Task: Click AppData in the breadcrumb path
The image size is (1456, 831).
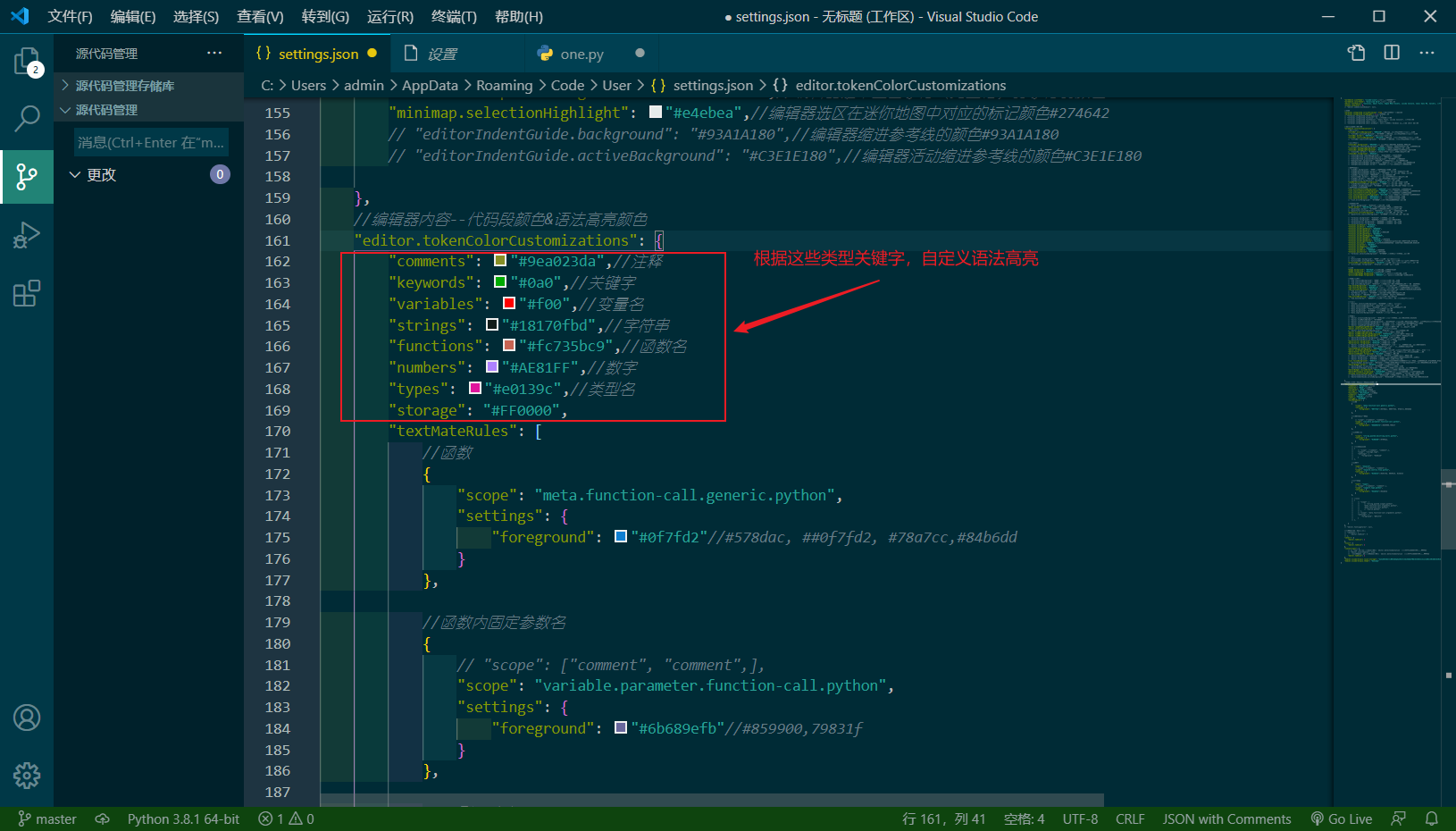Action: [430, 85]
